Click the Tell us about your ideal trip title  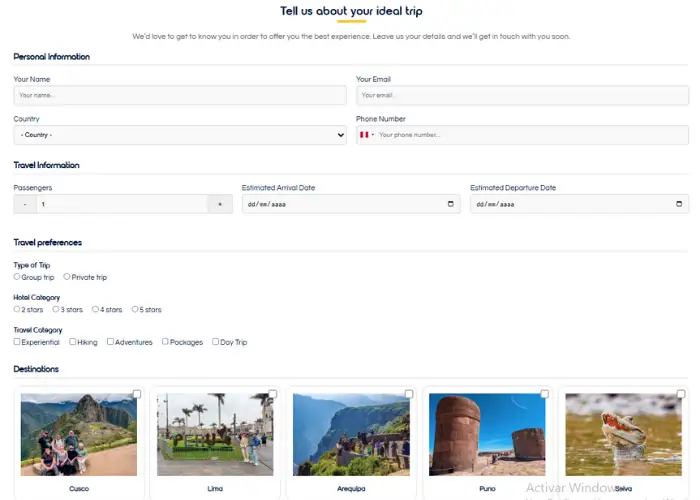click(351, 11)
